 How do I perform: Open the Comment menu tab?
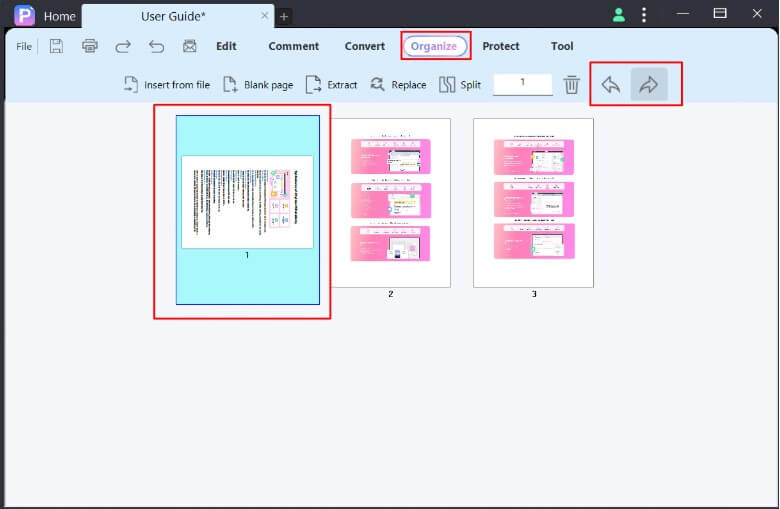point(293,46)
